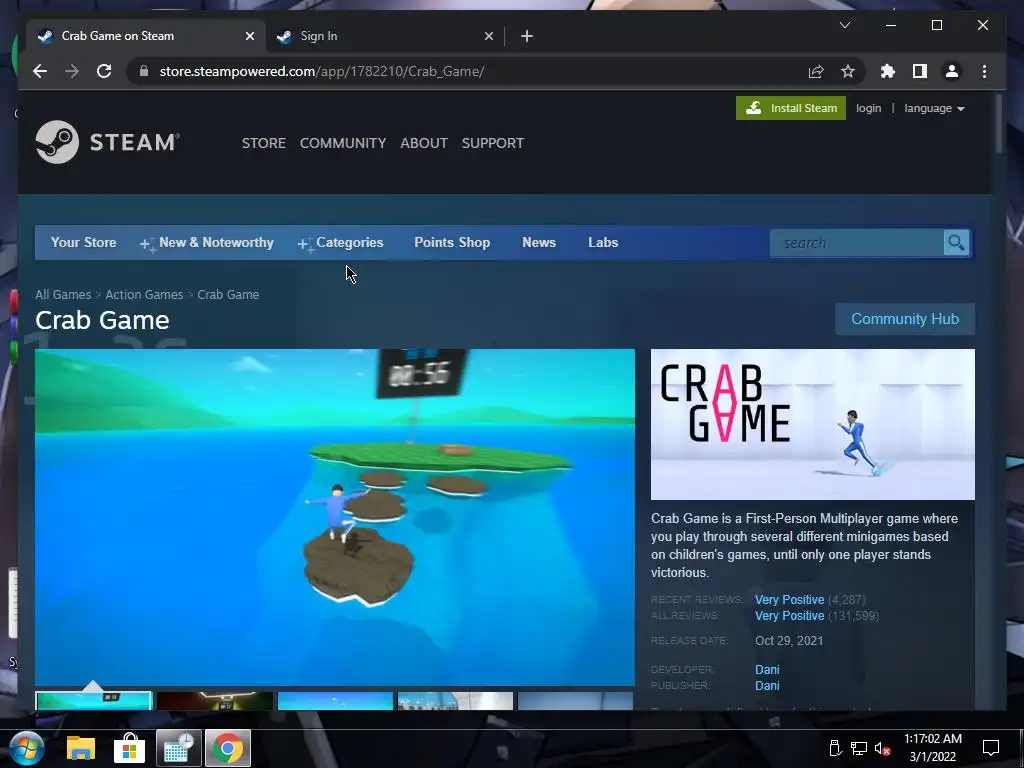Click the Chrome taskbar icon

[228, 748]
